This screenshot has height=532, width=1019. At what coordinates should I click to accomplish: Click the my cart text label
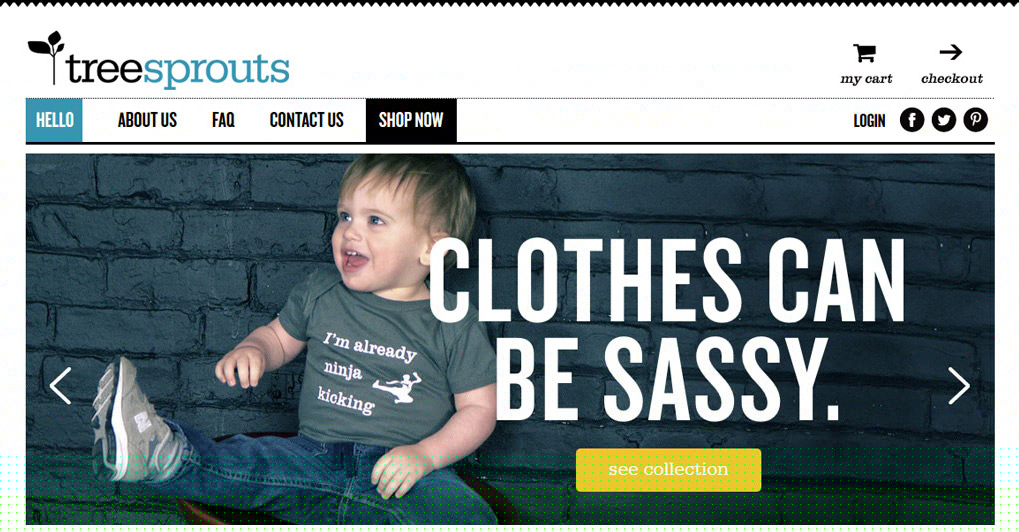pos(866,79)
